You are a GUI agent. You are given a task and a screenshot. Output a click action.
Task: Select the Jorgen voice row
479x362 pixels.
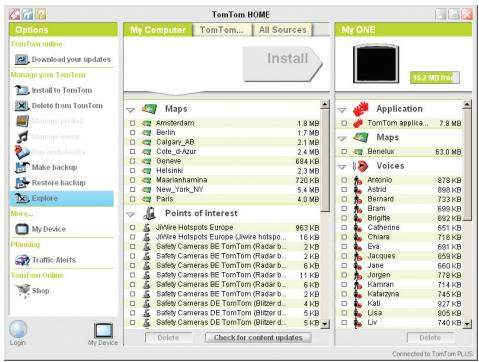click(x=400, y=275)
